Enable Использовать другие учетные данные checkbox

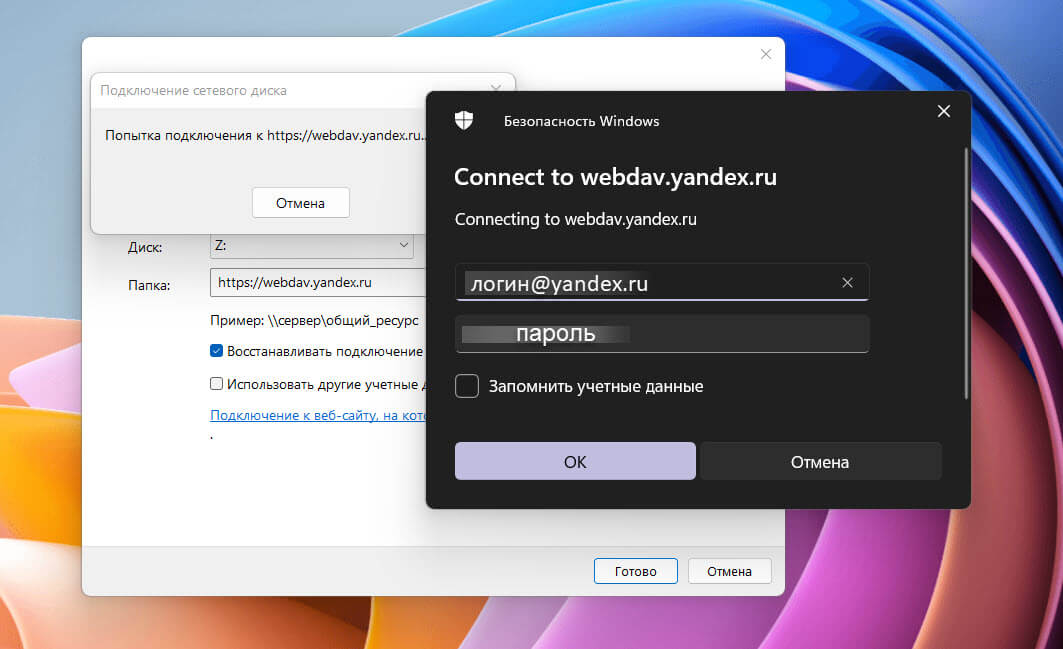pos(216,384)
